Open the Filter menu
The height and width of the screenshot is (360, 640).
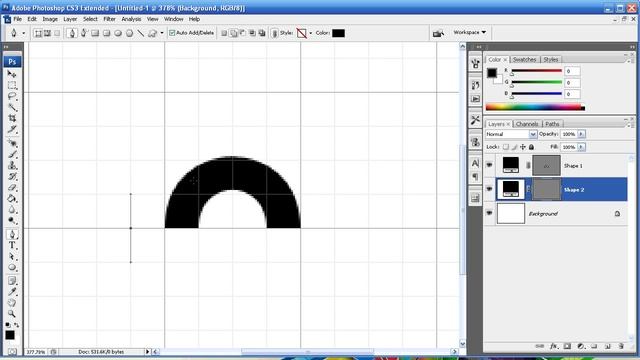click(x=109, y=19)
